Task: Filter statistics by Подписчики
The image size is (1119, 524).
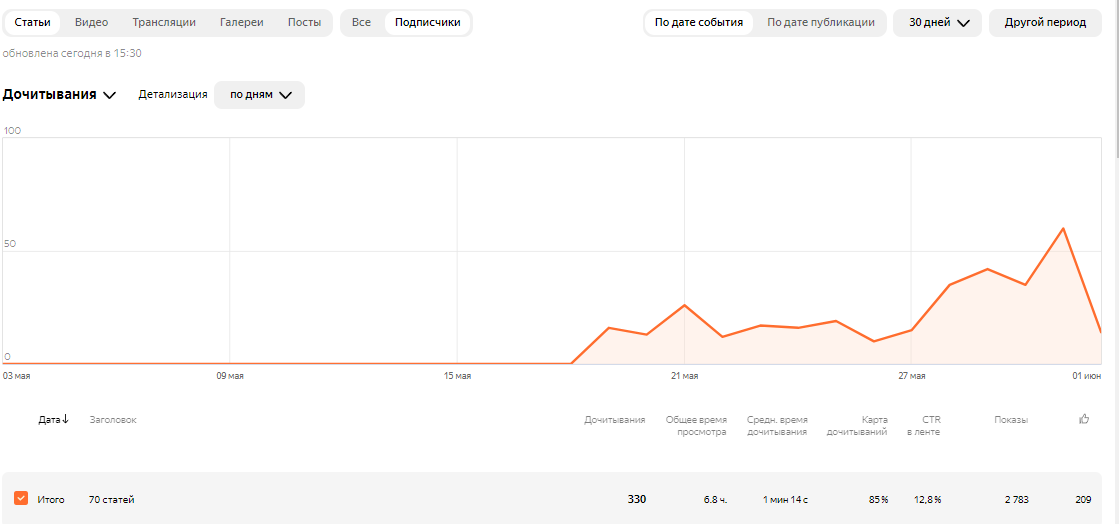Action: point(427,22)
